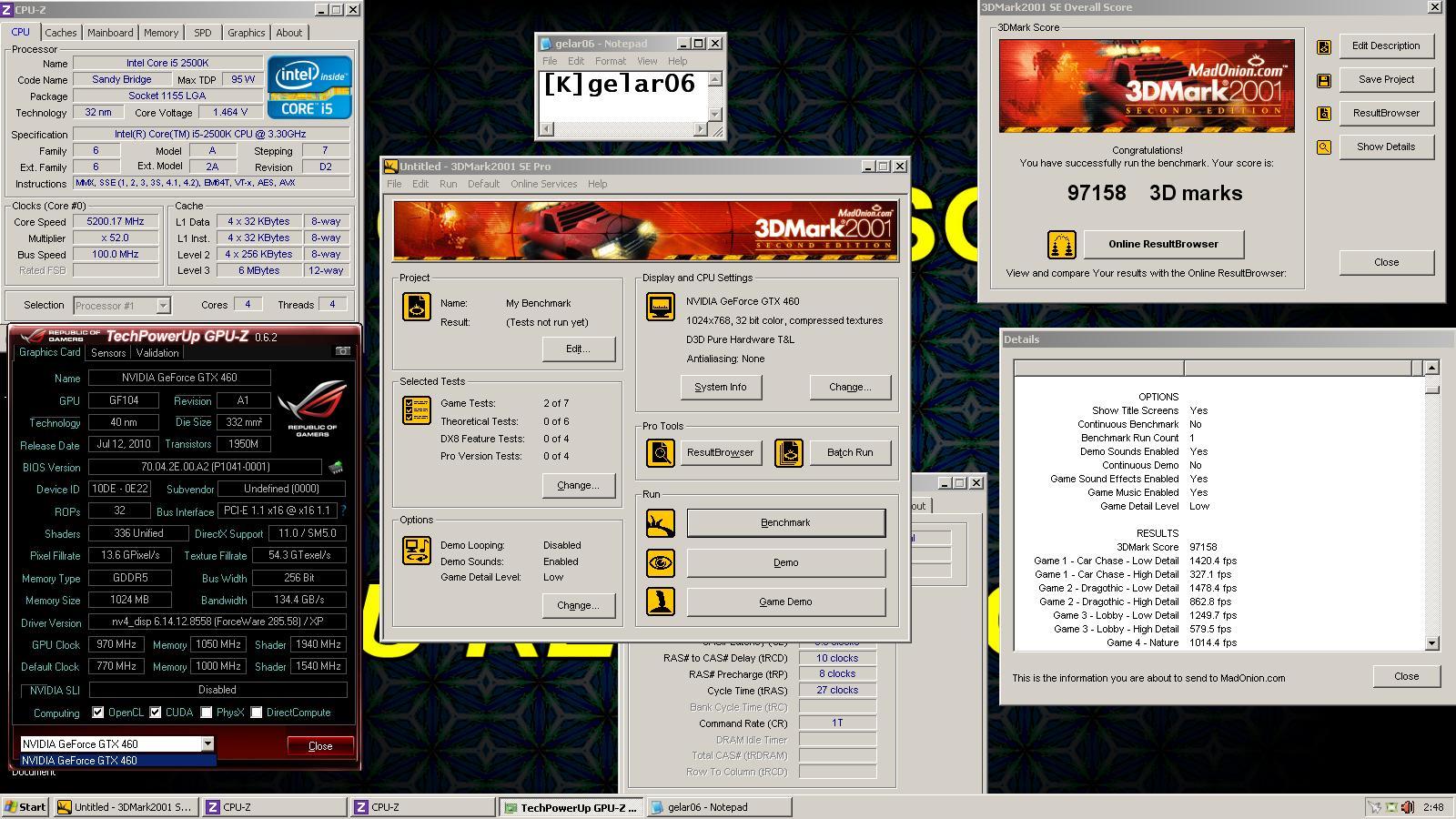Switch to the Sensors tab in GPU-Z

coord(108,353)
